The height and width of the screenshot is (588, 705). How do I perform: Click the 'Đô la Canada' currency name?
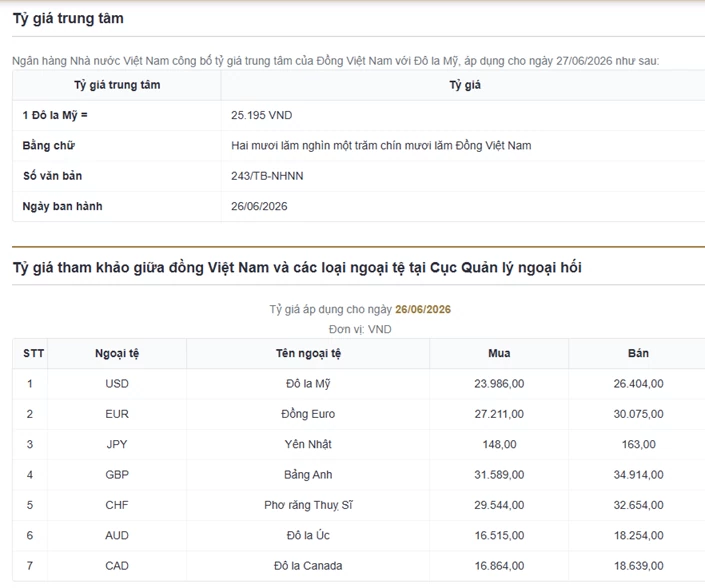click(308, 566)
